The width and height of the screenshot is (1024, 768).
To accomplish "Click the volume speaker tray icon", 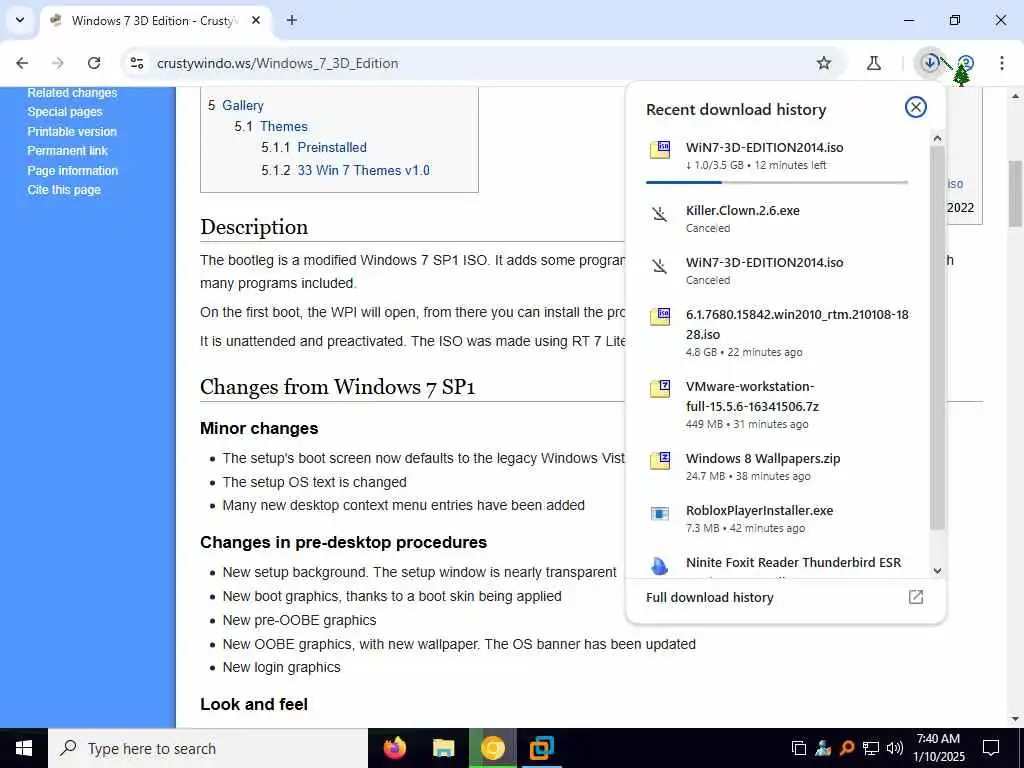I will click(x=895, y=748).
